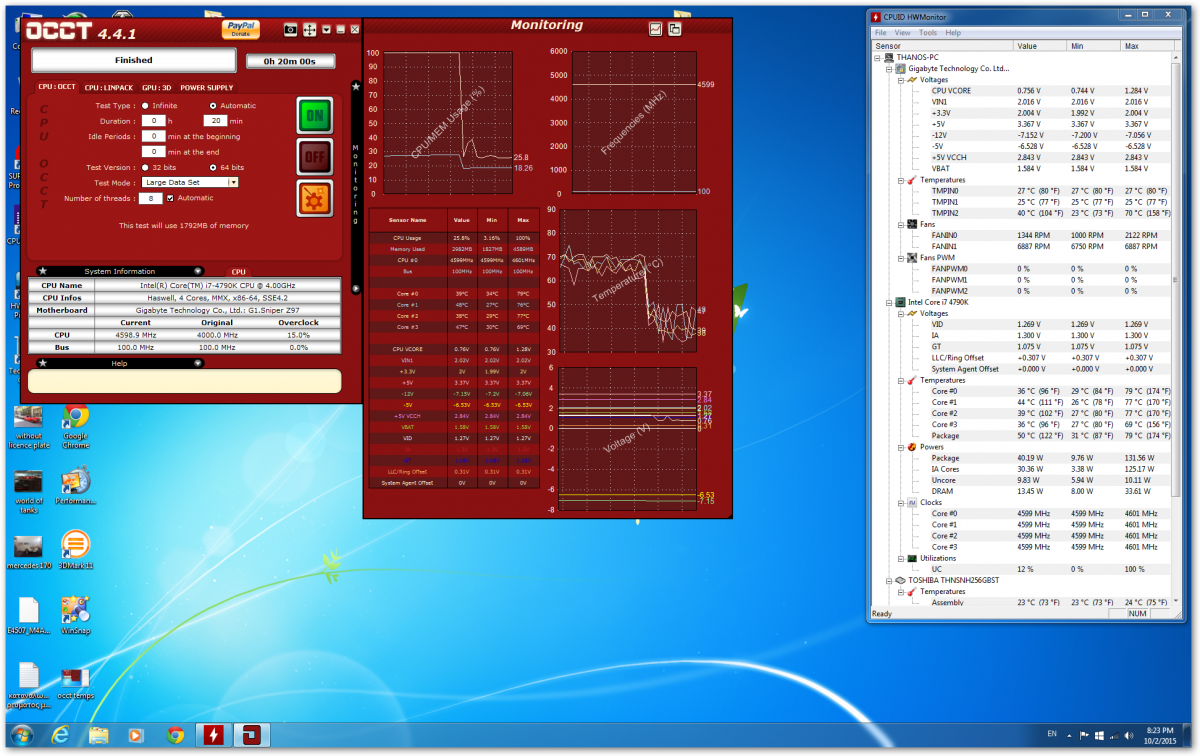
Task: Click the Finished status button in OCCT
Action: tap(134, 60)
